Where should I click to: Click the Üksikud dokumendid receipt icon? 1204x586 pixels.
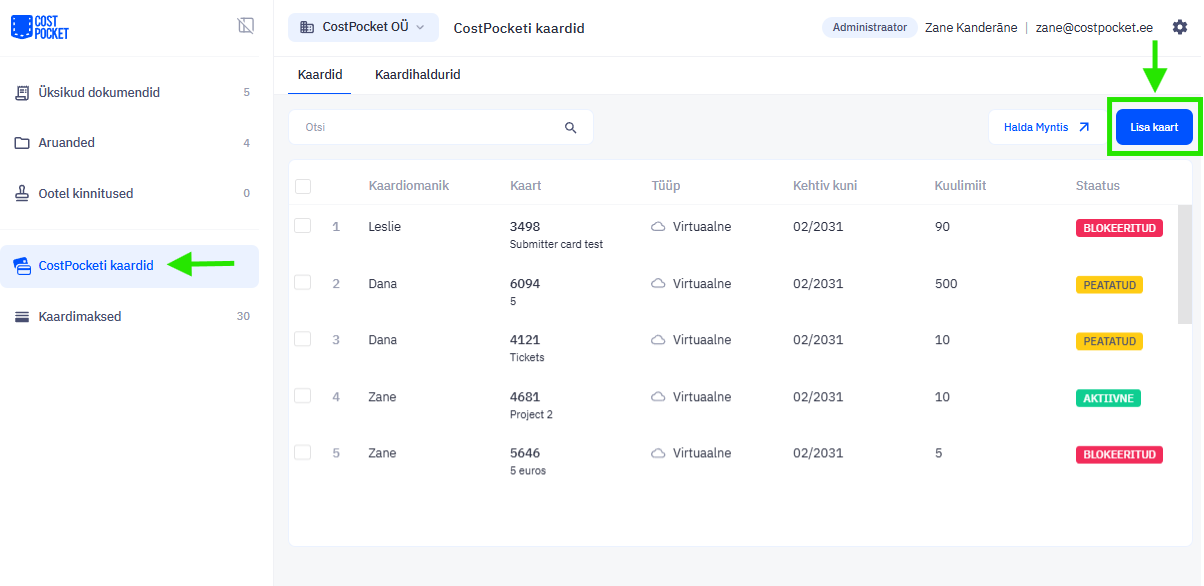(22, 93)
